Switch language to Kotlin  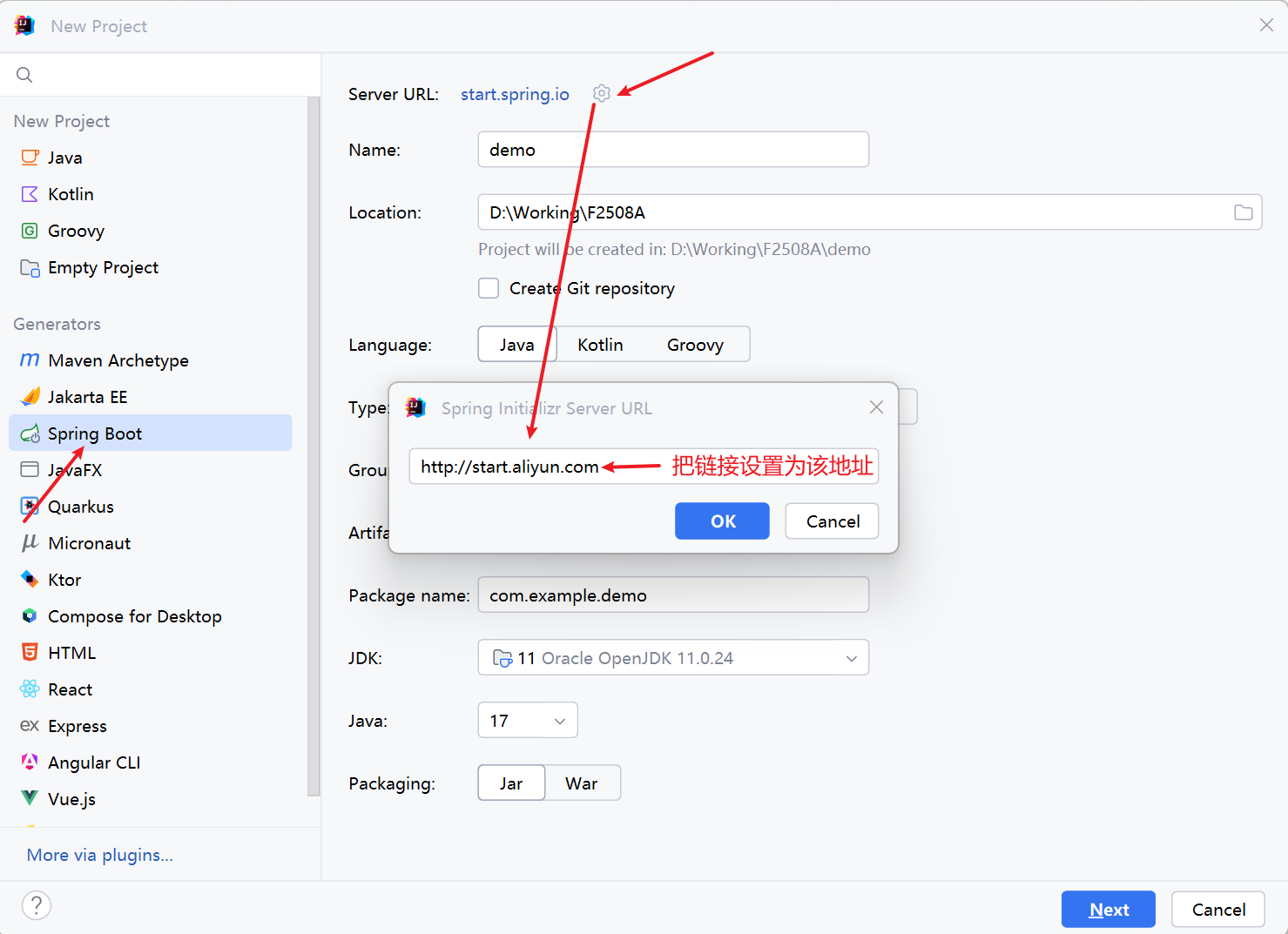click(x=600, y=345)
